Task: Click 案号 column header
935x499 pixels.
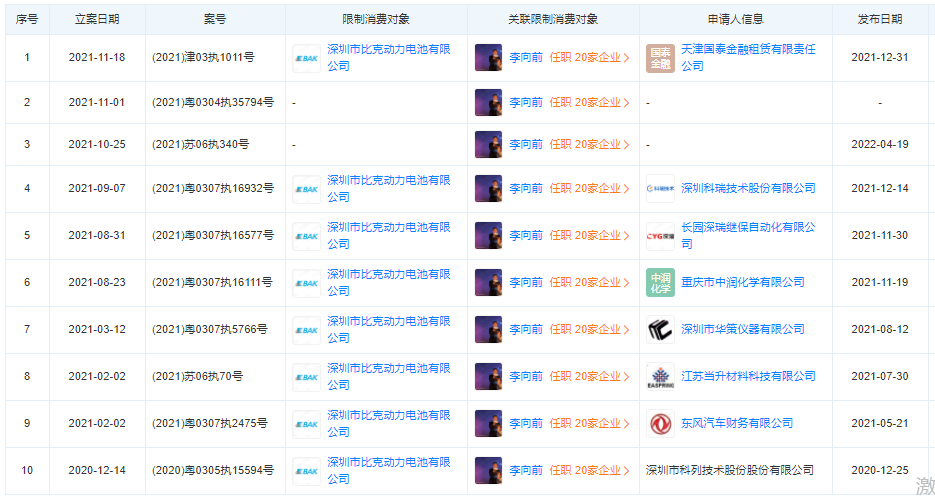Action: click(215, 19)
